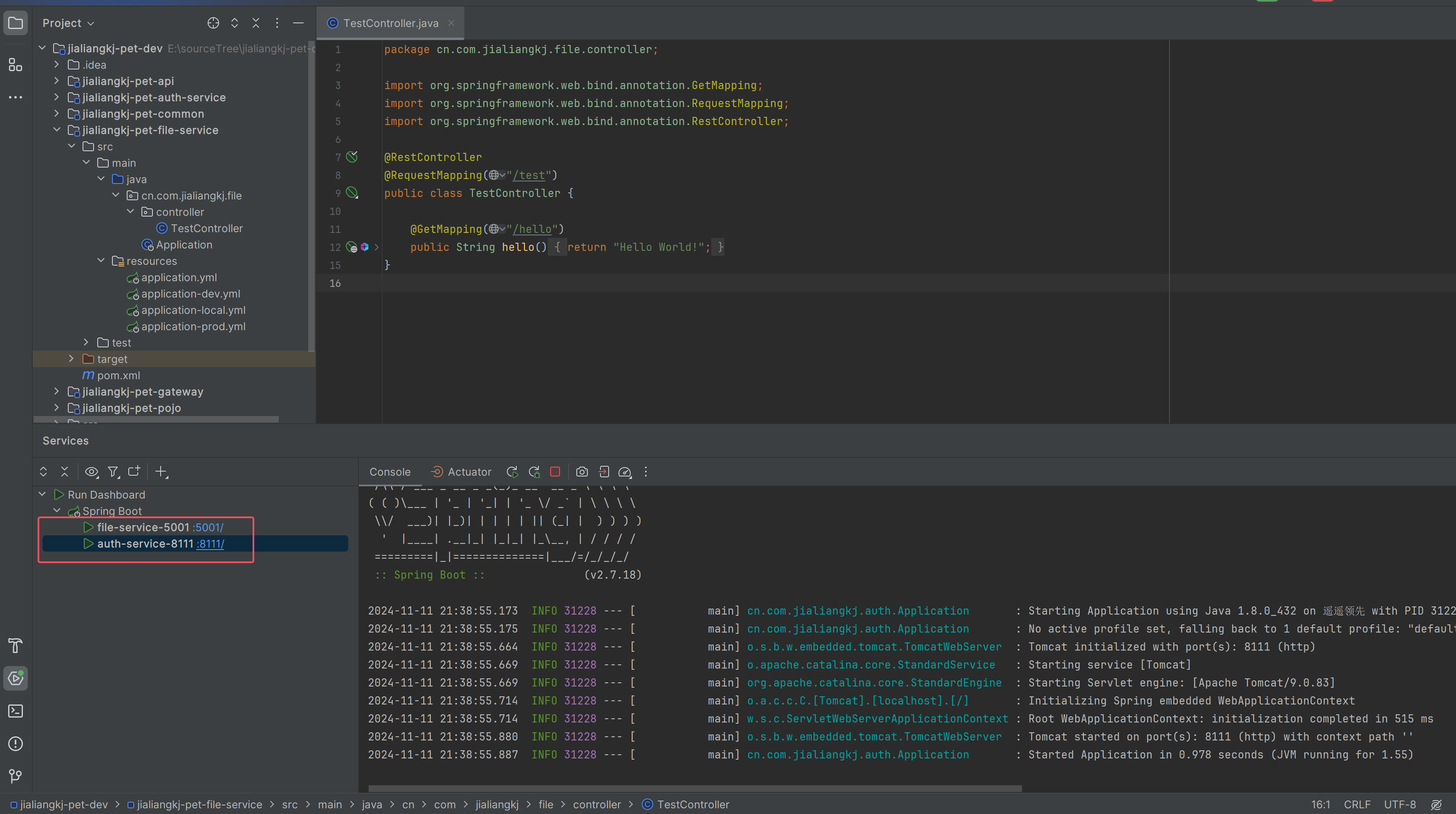Expand the jialiangkj-pet-gateway module
Screen dimensions: 1456x814
tap(57, 391)
